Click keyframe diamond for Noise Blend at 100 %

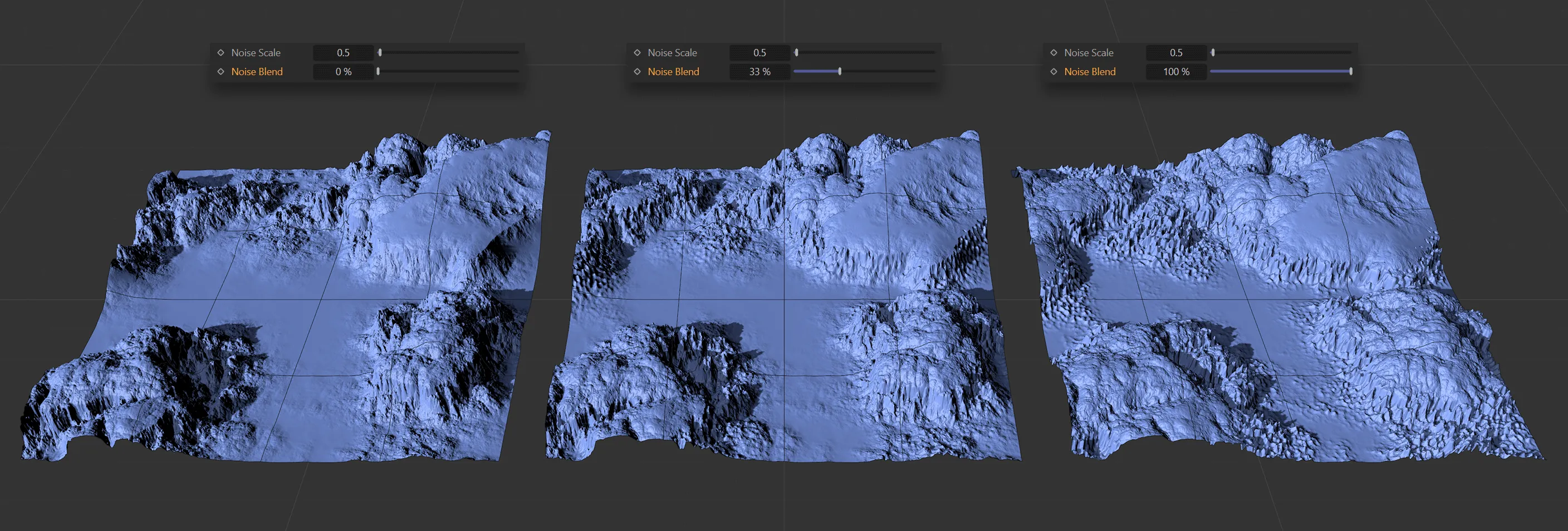[x=1053, y=72]
